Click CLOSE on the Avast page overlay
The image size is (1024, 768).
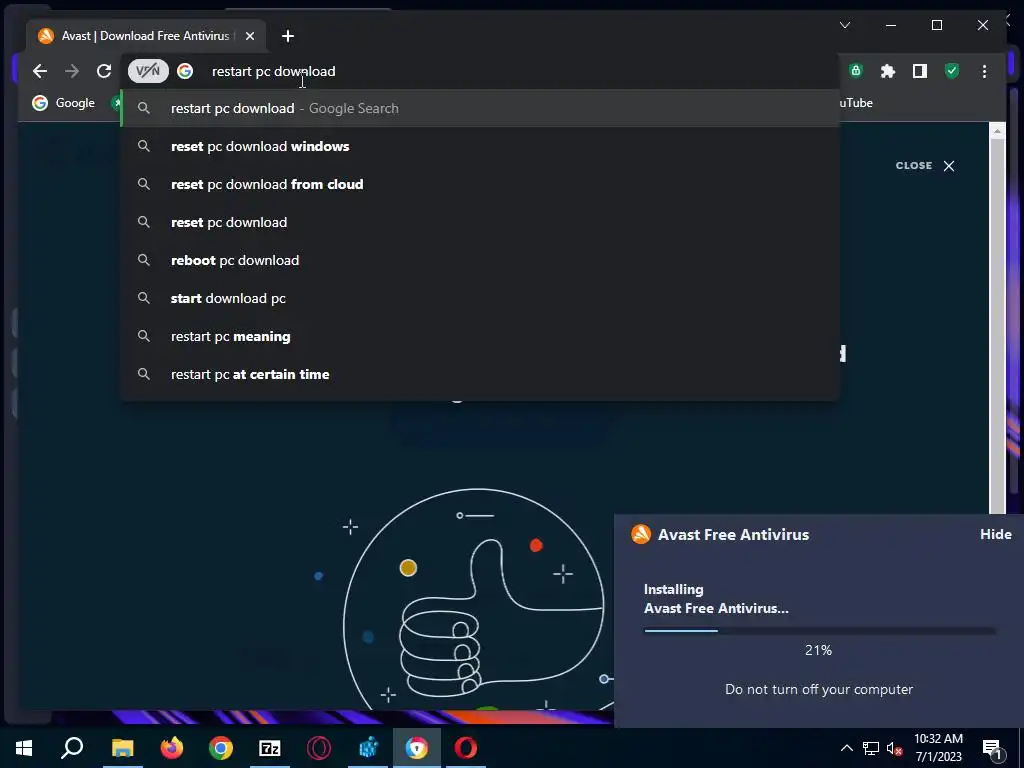click(925, 166)
